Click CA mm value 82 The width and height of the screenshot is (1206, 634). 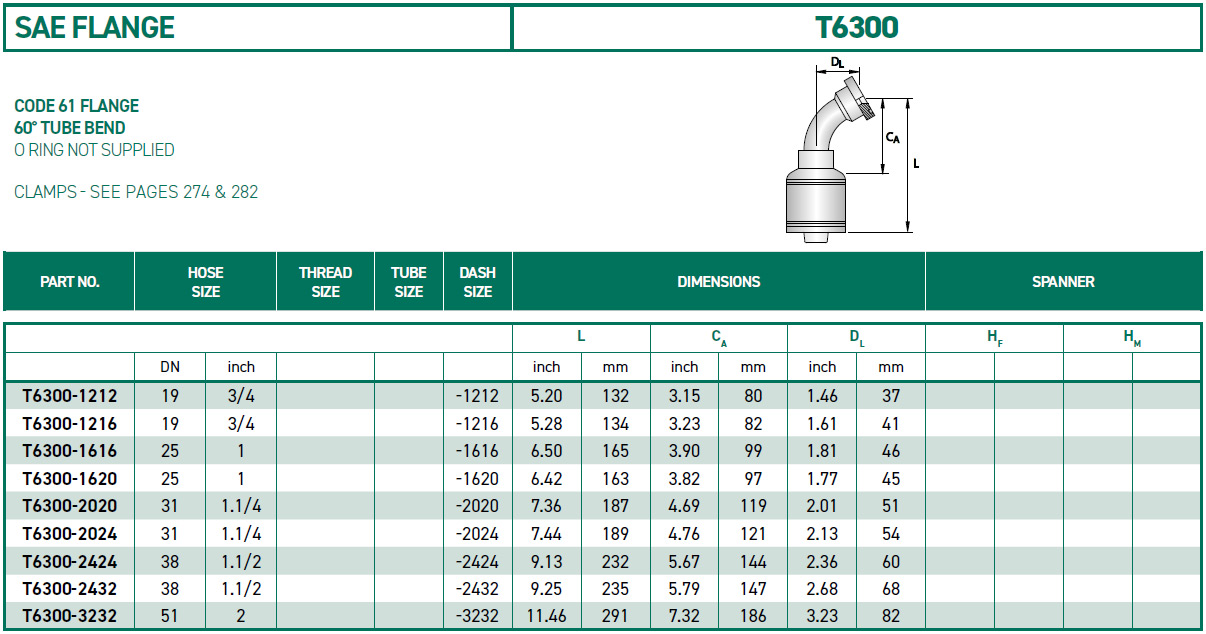[x=753, y=424]
